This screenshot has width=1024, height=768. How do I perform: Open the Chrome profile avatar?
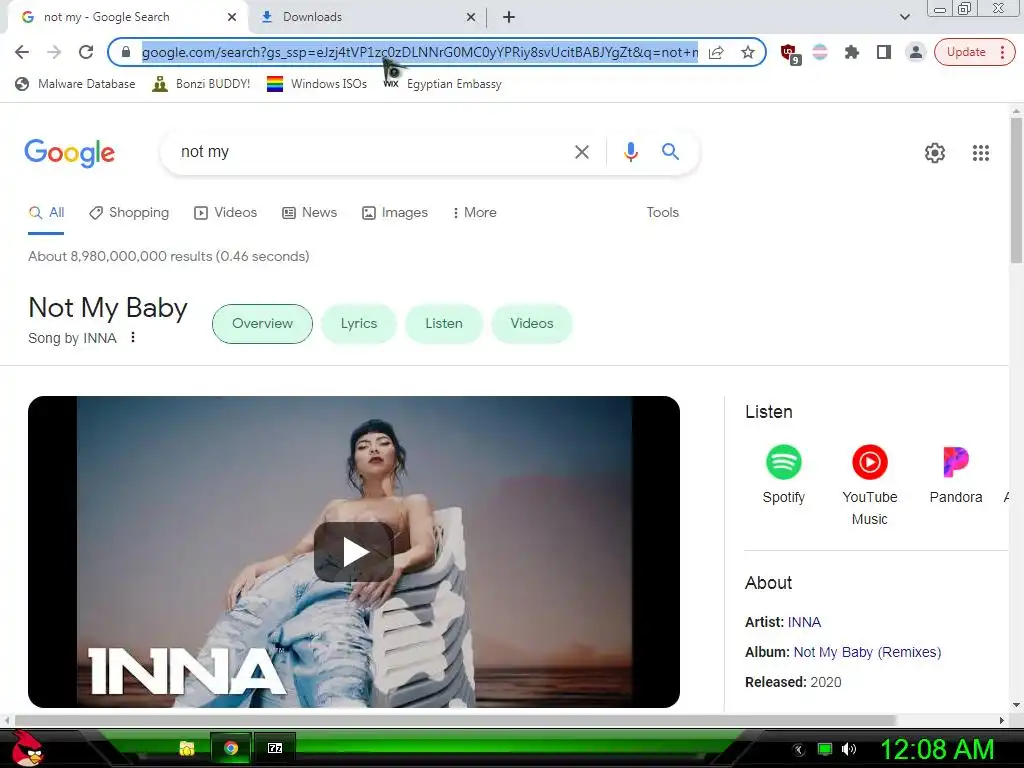tap(916, 52)
